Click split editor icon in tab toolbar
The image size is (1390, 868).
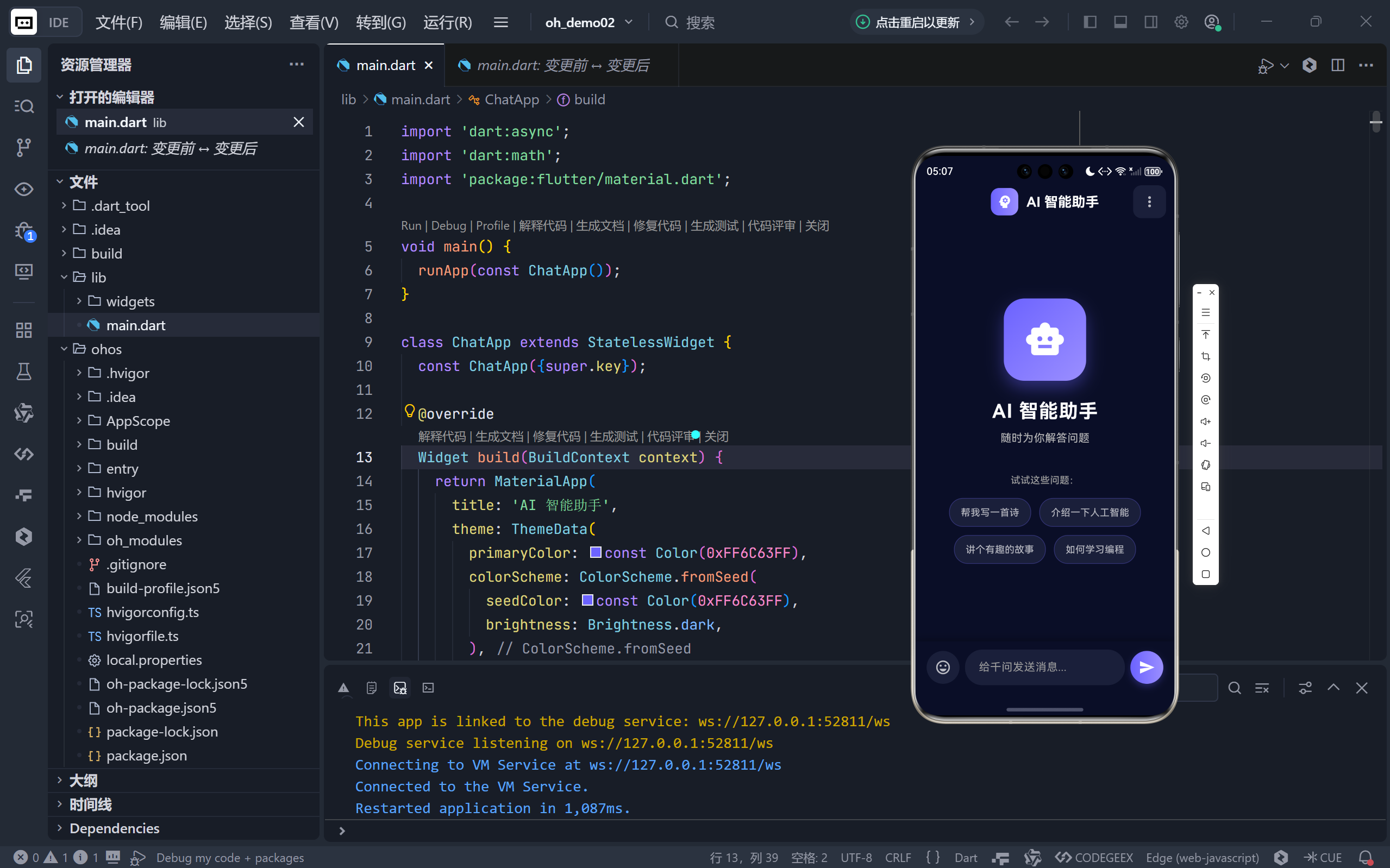1337,65
